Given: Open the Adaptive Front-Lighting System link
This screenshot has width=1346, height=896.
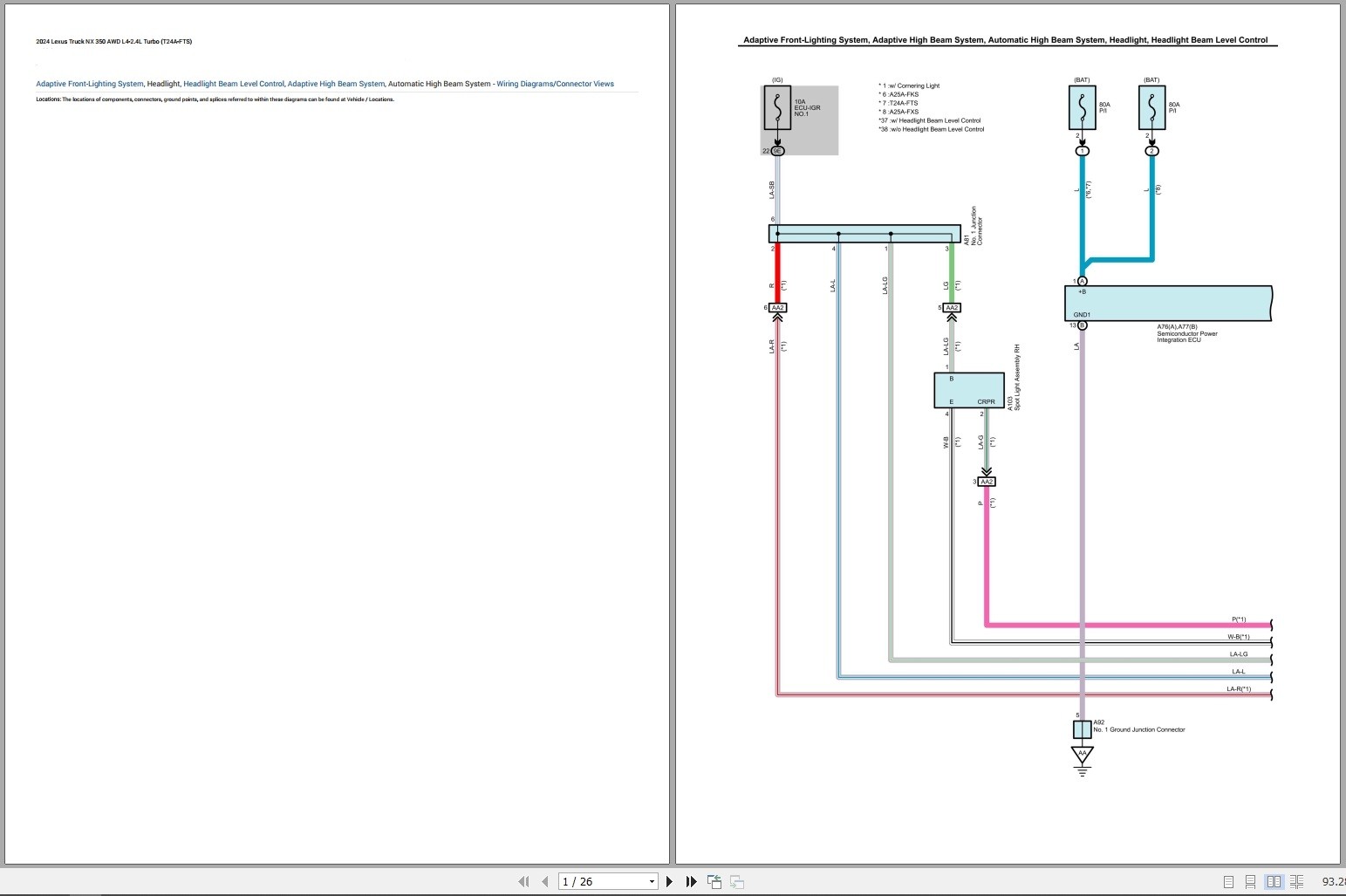Looking at the screenshot, I should [89, 84].
